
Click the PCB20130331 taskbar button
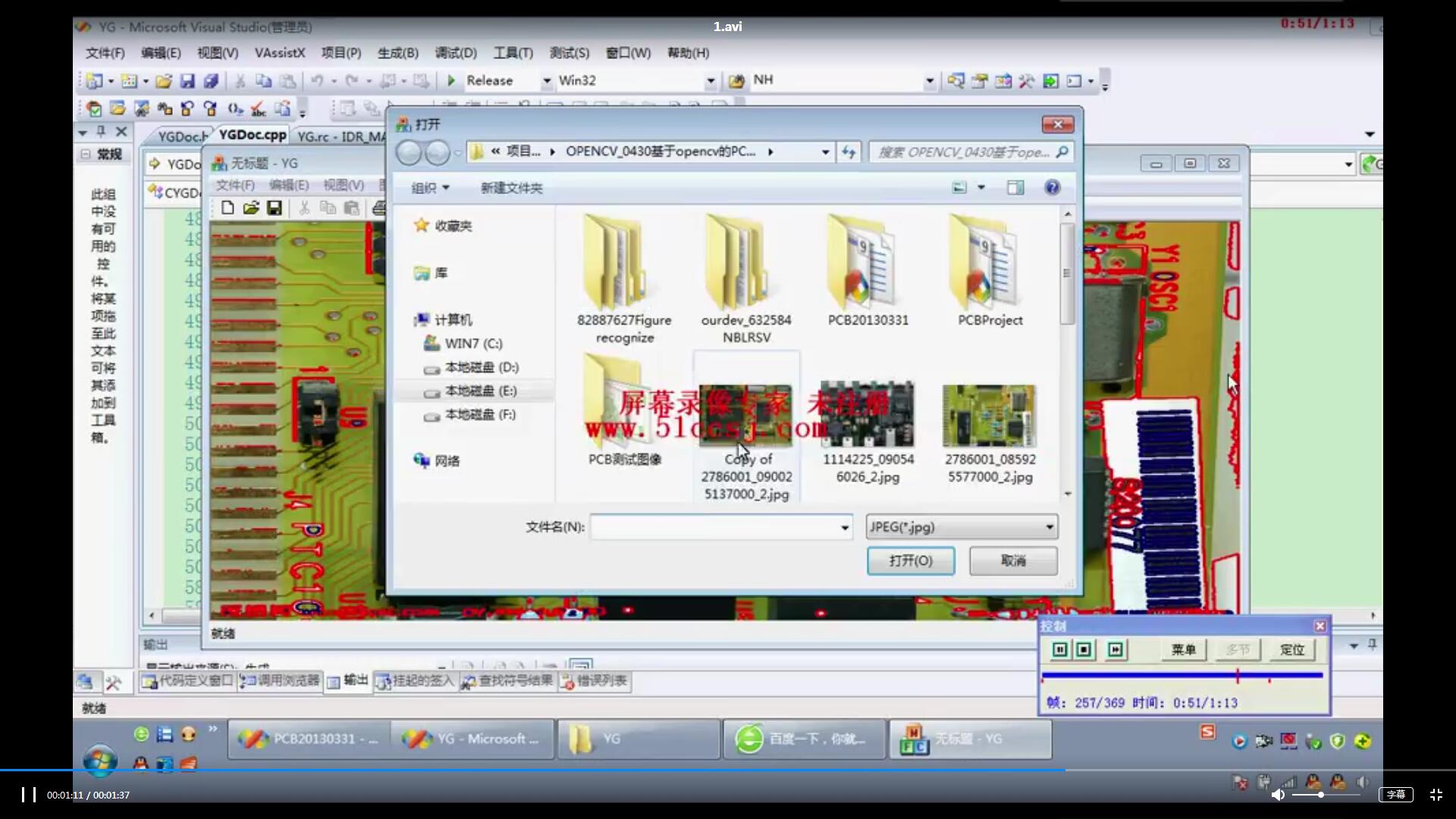(309, 739)
